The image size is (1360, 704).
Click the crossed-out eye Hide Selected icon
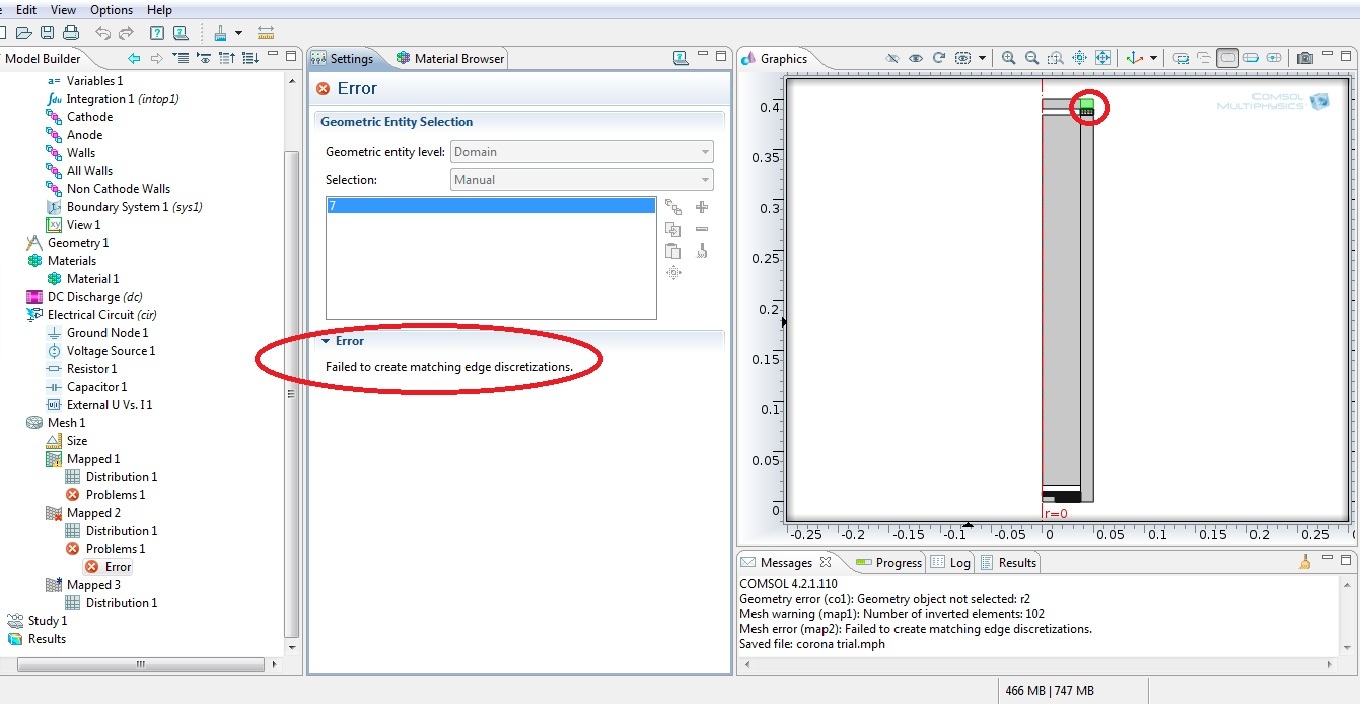click(892, 58)
